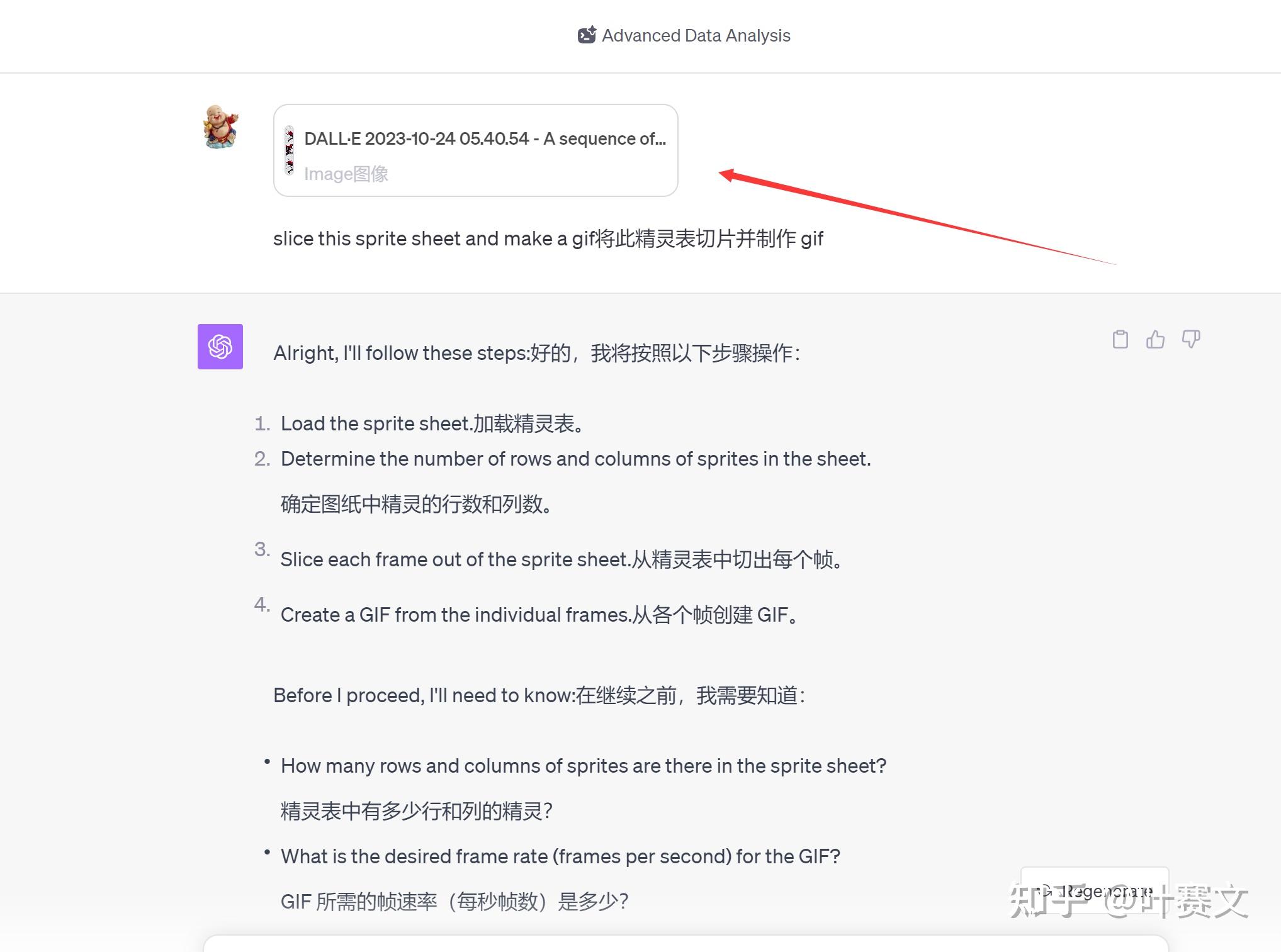The width and height of the screenshot is (1281, 952).
Task: Give the response a thumbs up
Action: pyautogui.click(x=1155, y=340)
